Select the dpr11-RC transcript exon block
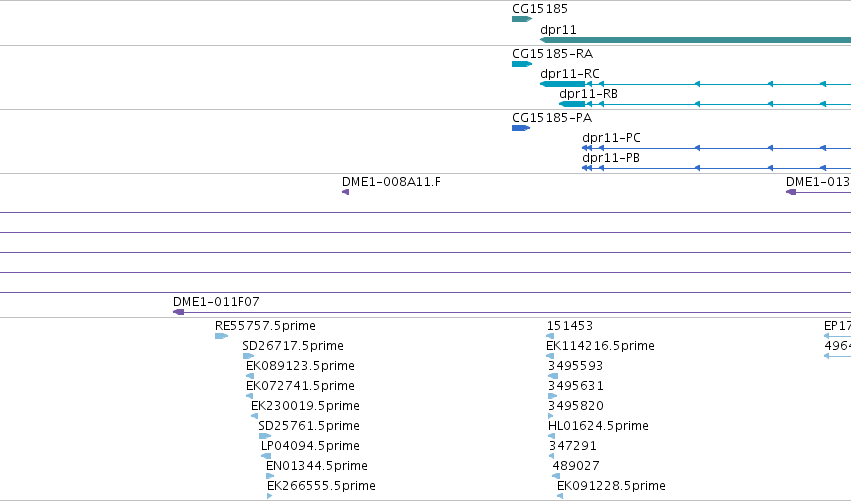Viewport: 851px width, 501px height. [563, 84]
